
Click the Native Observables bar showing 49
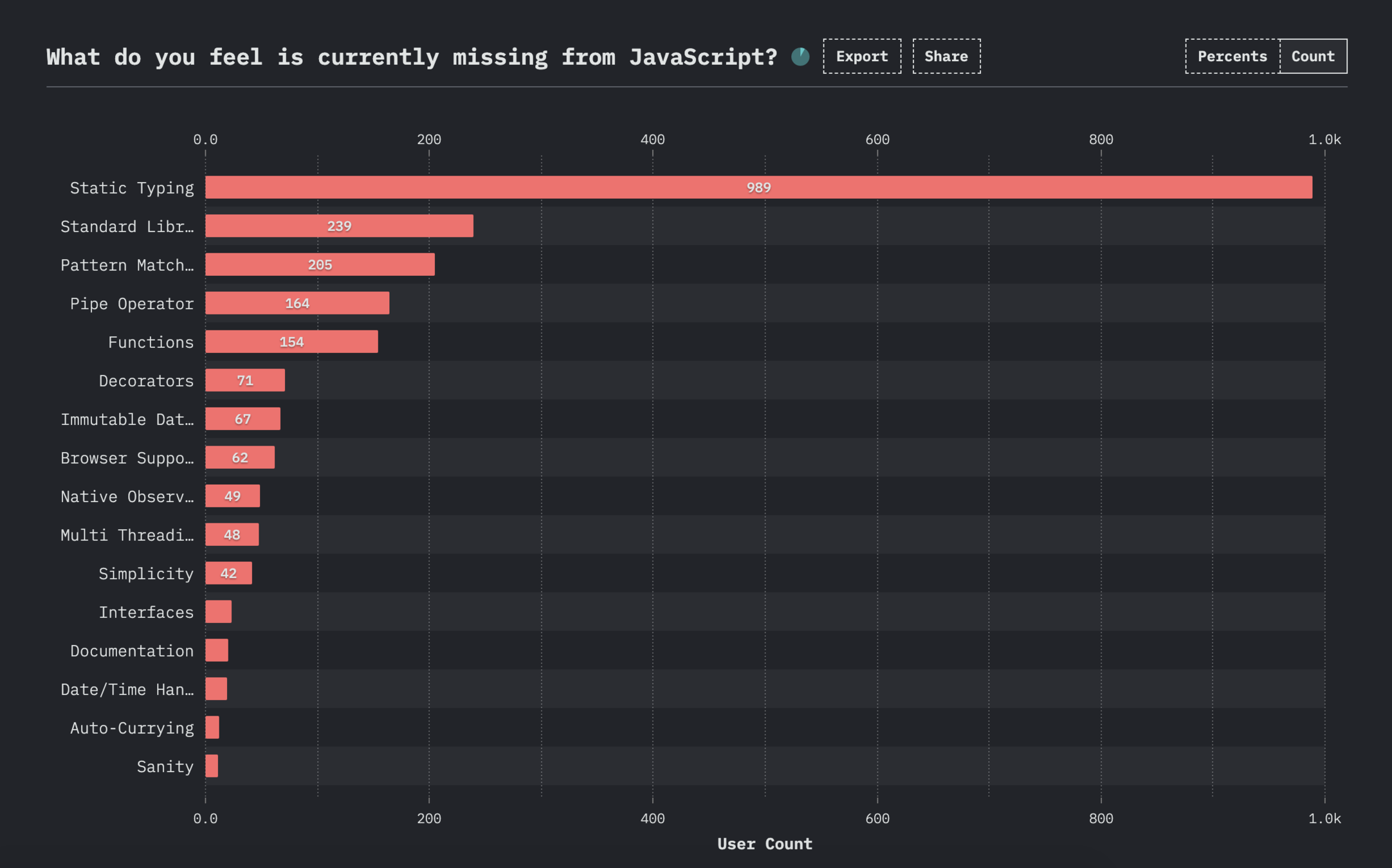(232, 496)
